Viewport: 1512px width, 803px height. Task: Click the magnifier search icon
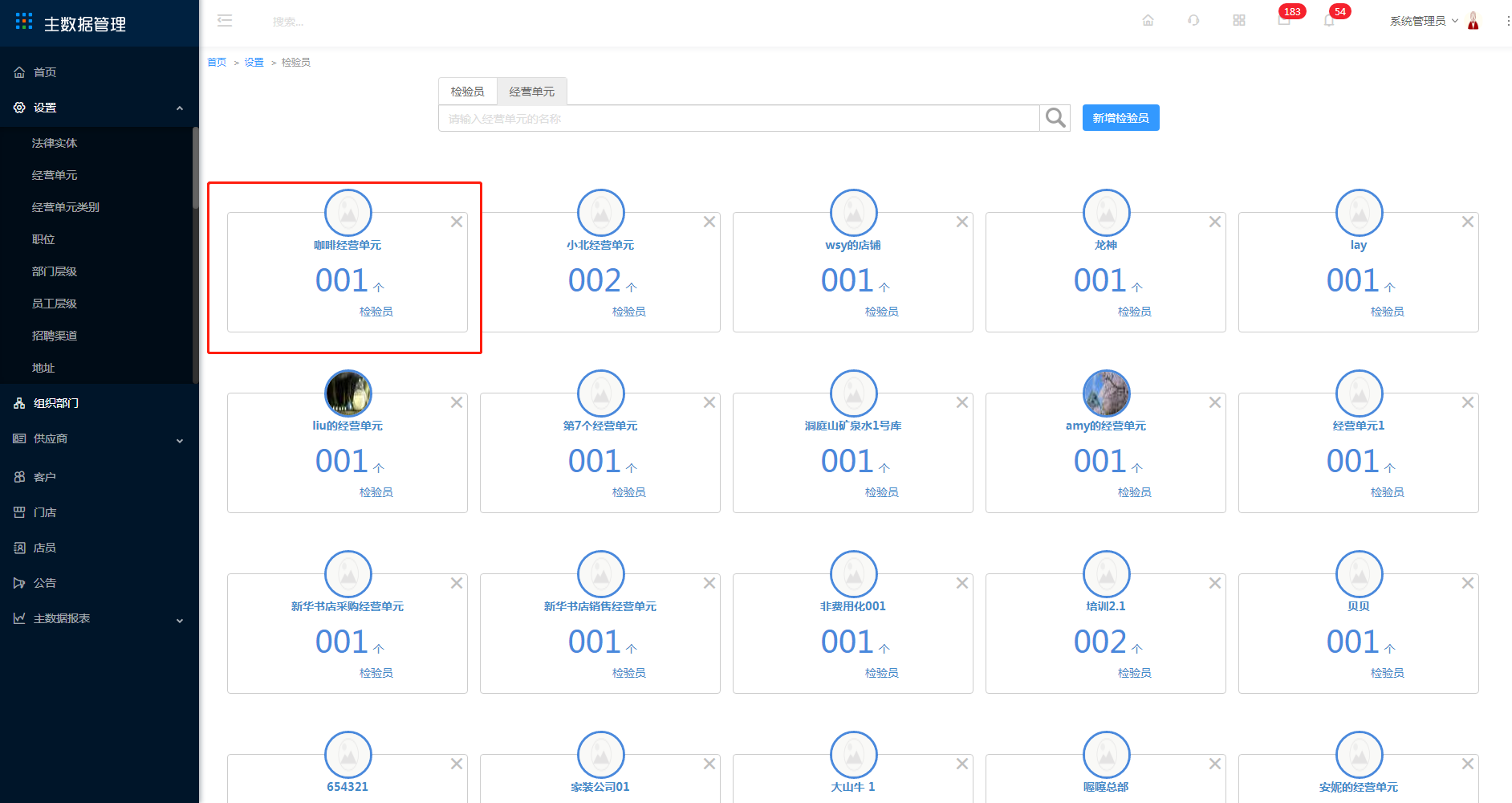pyautogui.click(x=1055, y=118)
